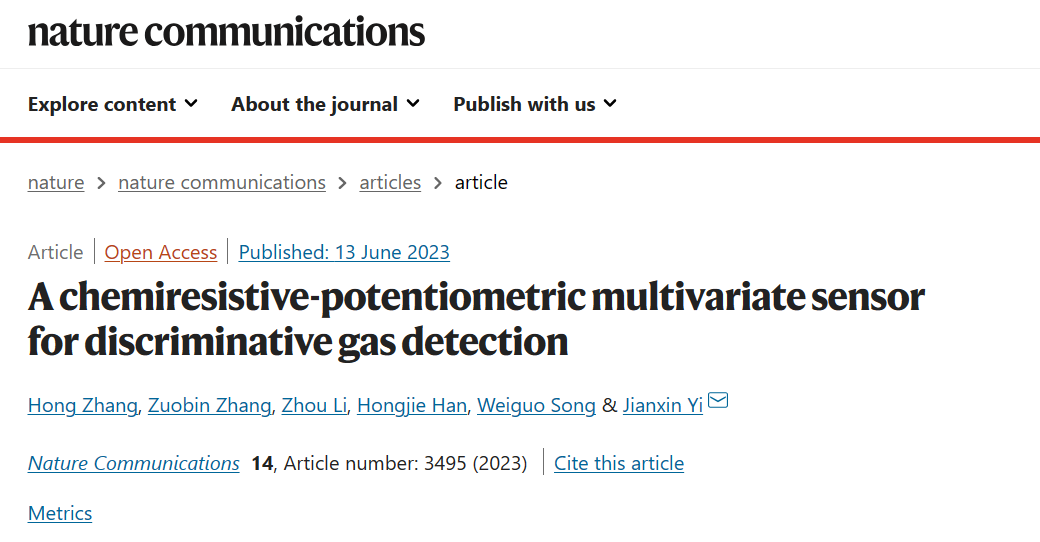
Task: Open the About the journal menu
Action: (325, 104)
